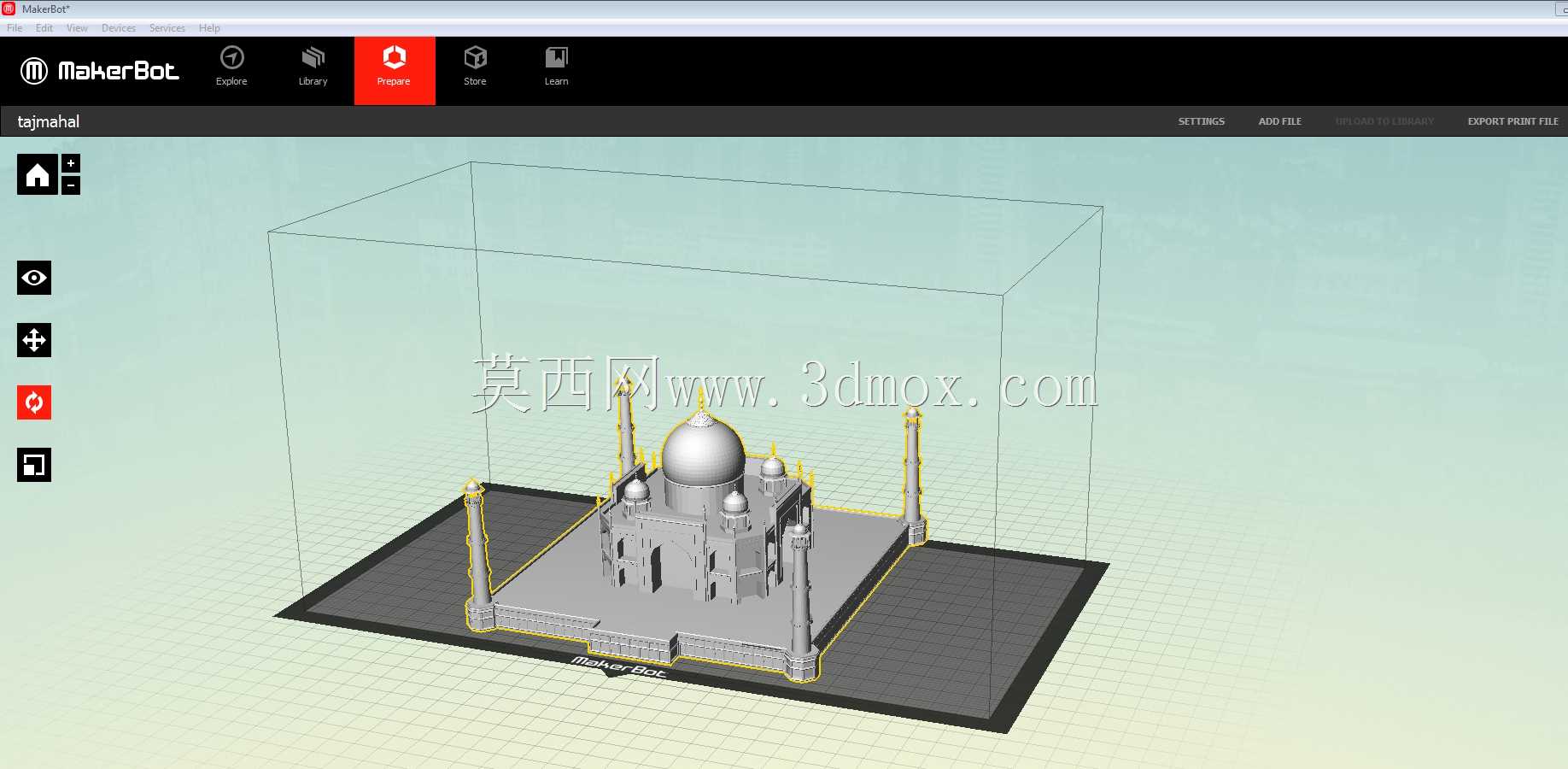The image size is (1568, 769).
Task: Open SETTINGS for print options
Action: point(1202,121)
